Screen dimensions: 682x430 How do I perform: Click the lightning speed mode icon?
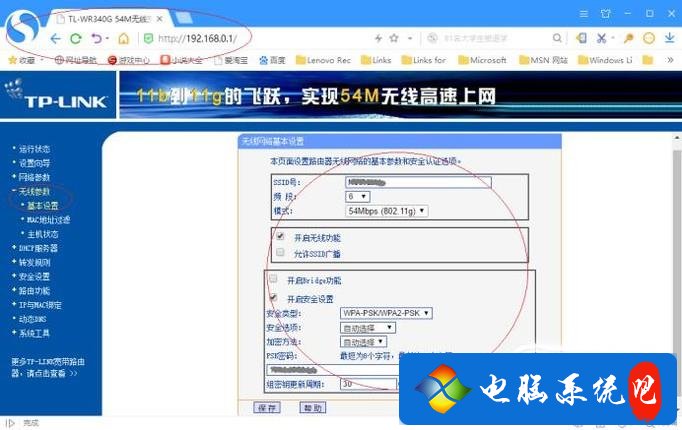click(x=378, y=38)
